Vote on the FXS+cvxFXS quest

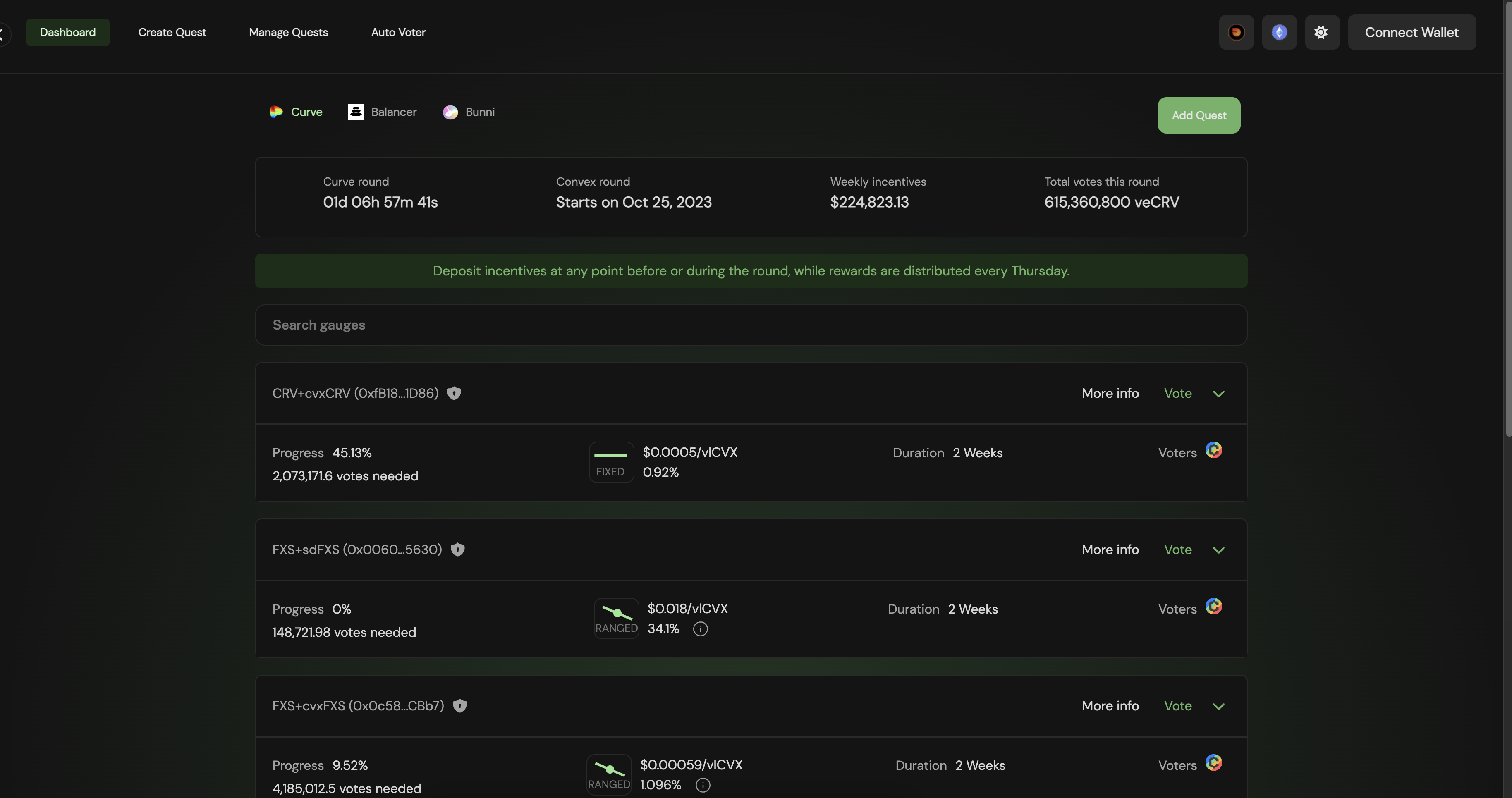point(1177,706)
